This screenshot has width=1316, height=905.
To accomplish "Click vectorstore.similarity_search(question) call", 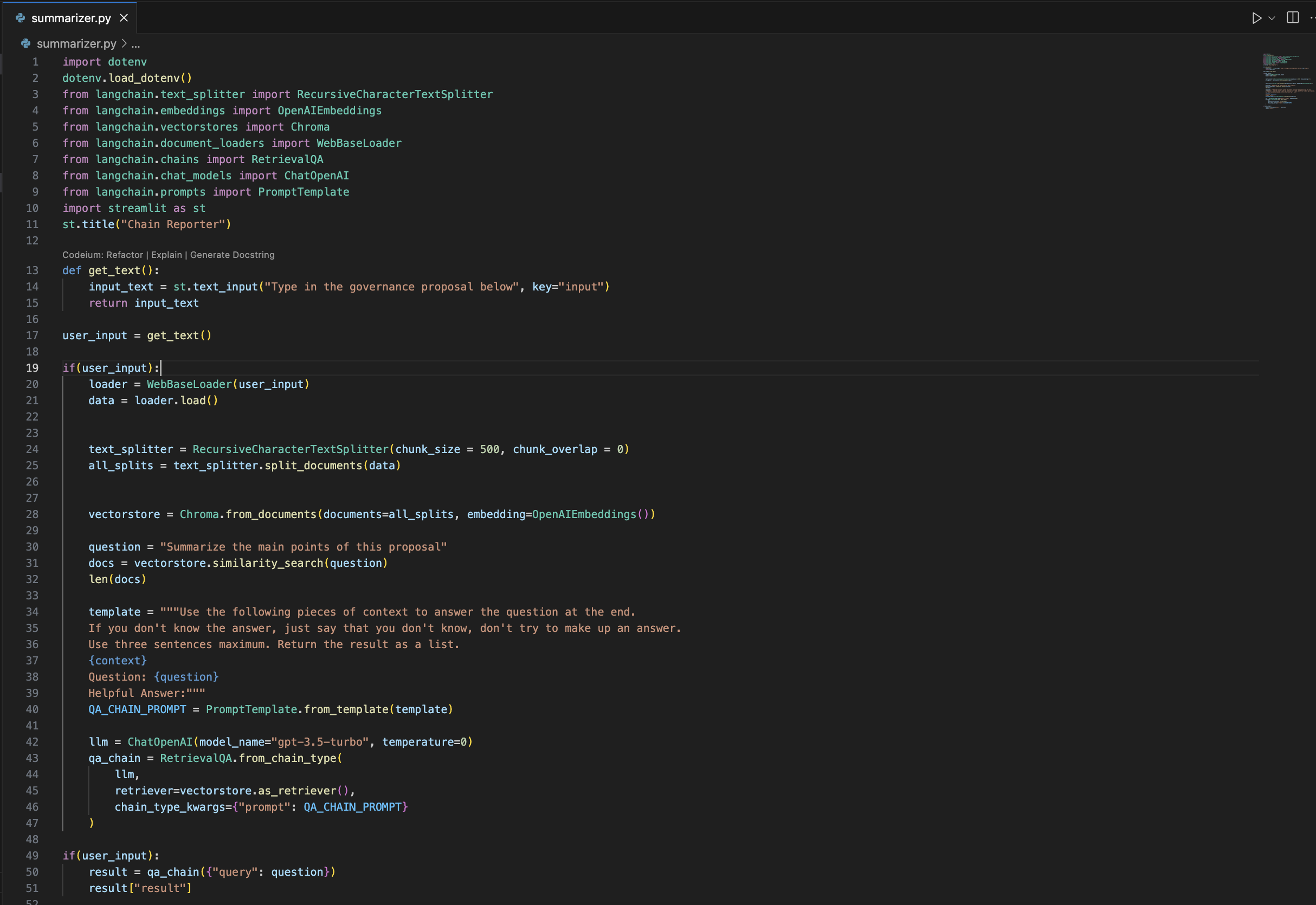I will pyautogui.click(x=261, y=564).
